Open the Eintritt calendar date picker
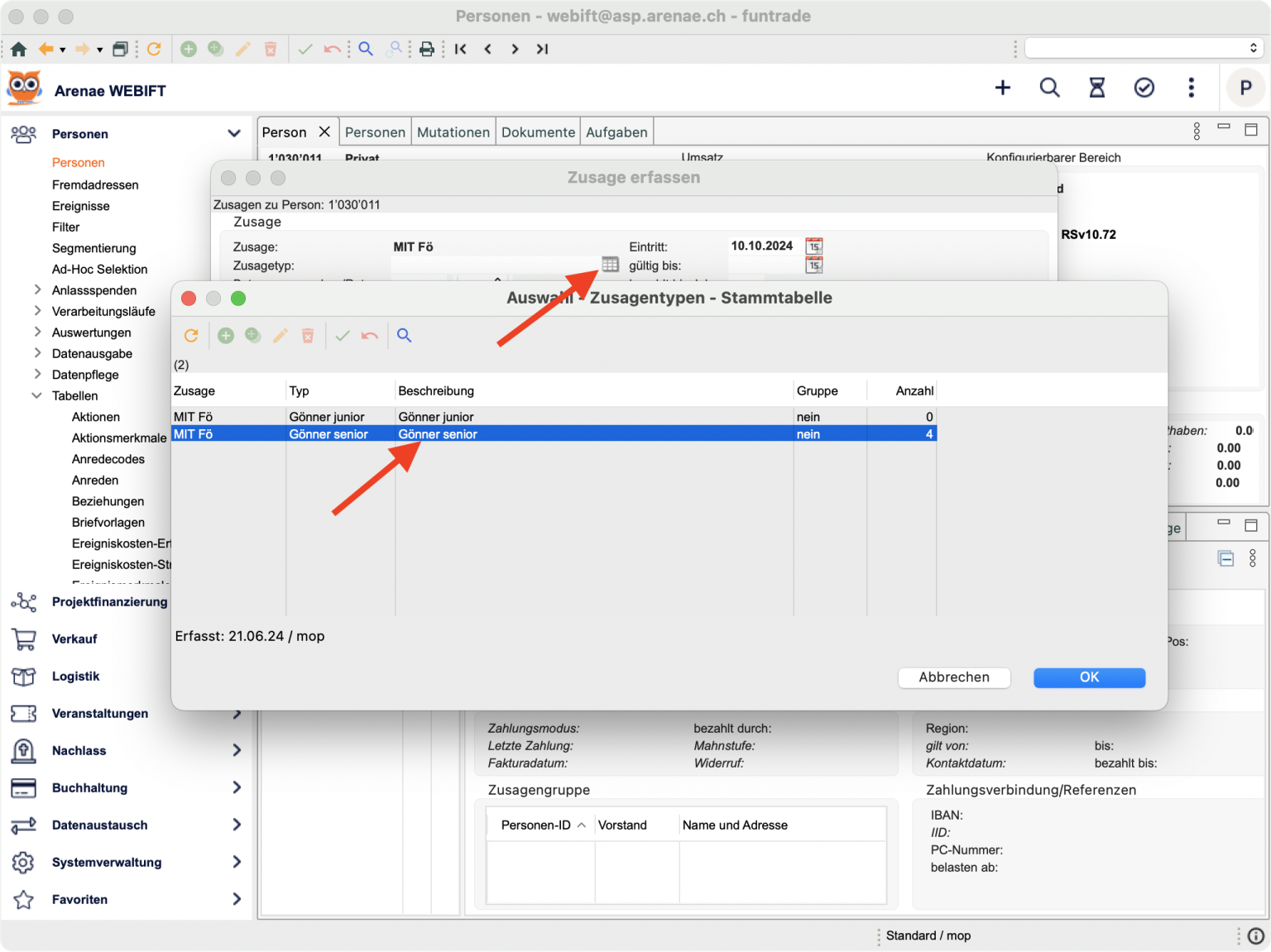 [814, 246]
